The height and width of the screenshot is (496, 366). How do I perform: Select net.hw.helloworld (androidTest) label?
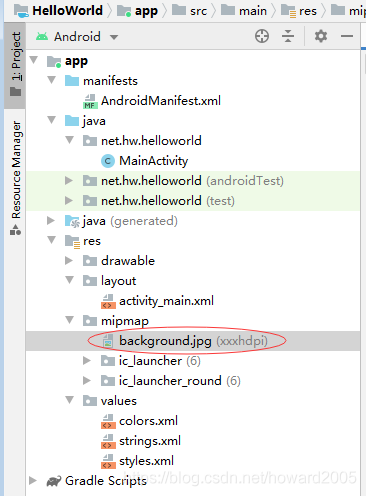pyautogui.click(x=192, y=181)
